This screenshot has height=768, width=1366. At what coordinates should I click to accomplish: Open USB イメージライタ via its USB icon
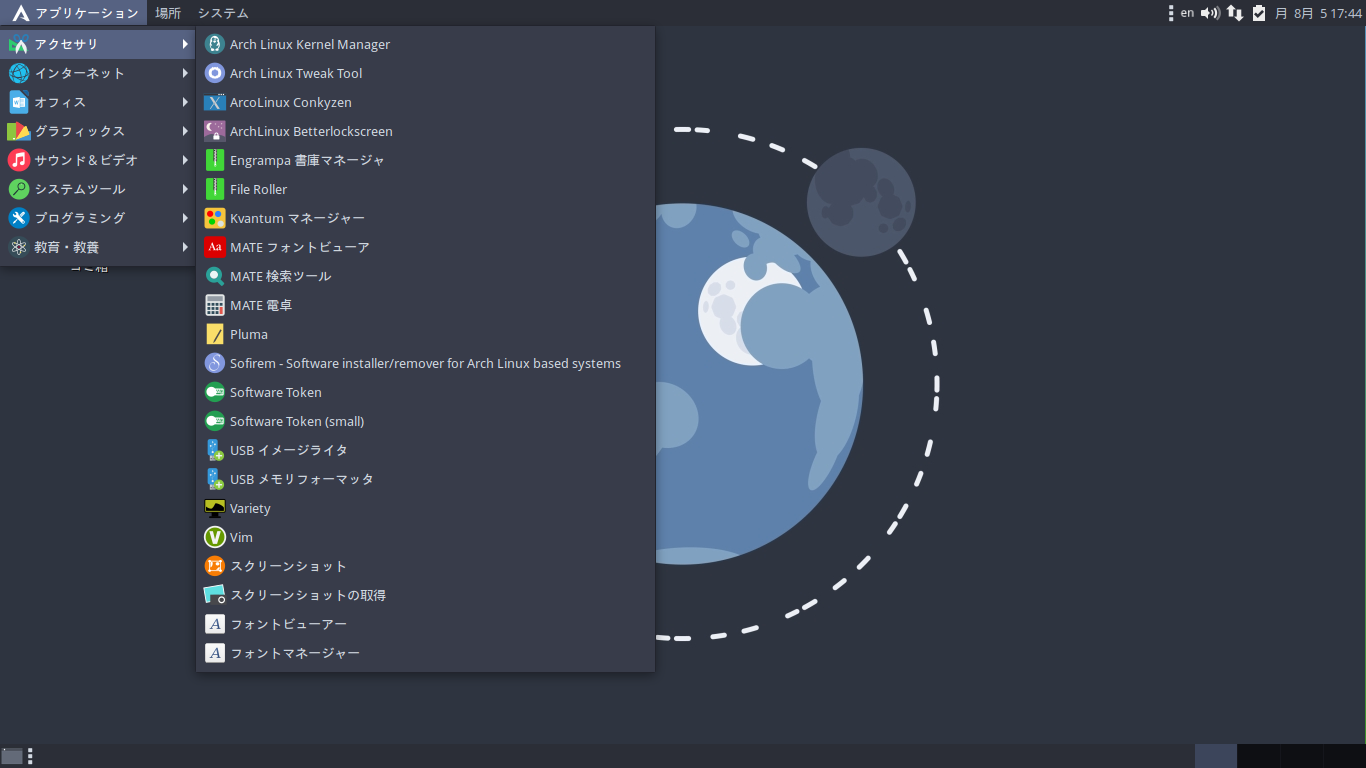[x=214, y=450]
